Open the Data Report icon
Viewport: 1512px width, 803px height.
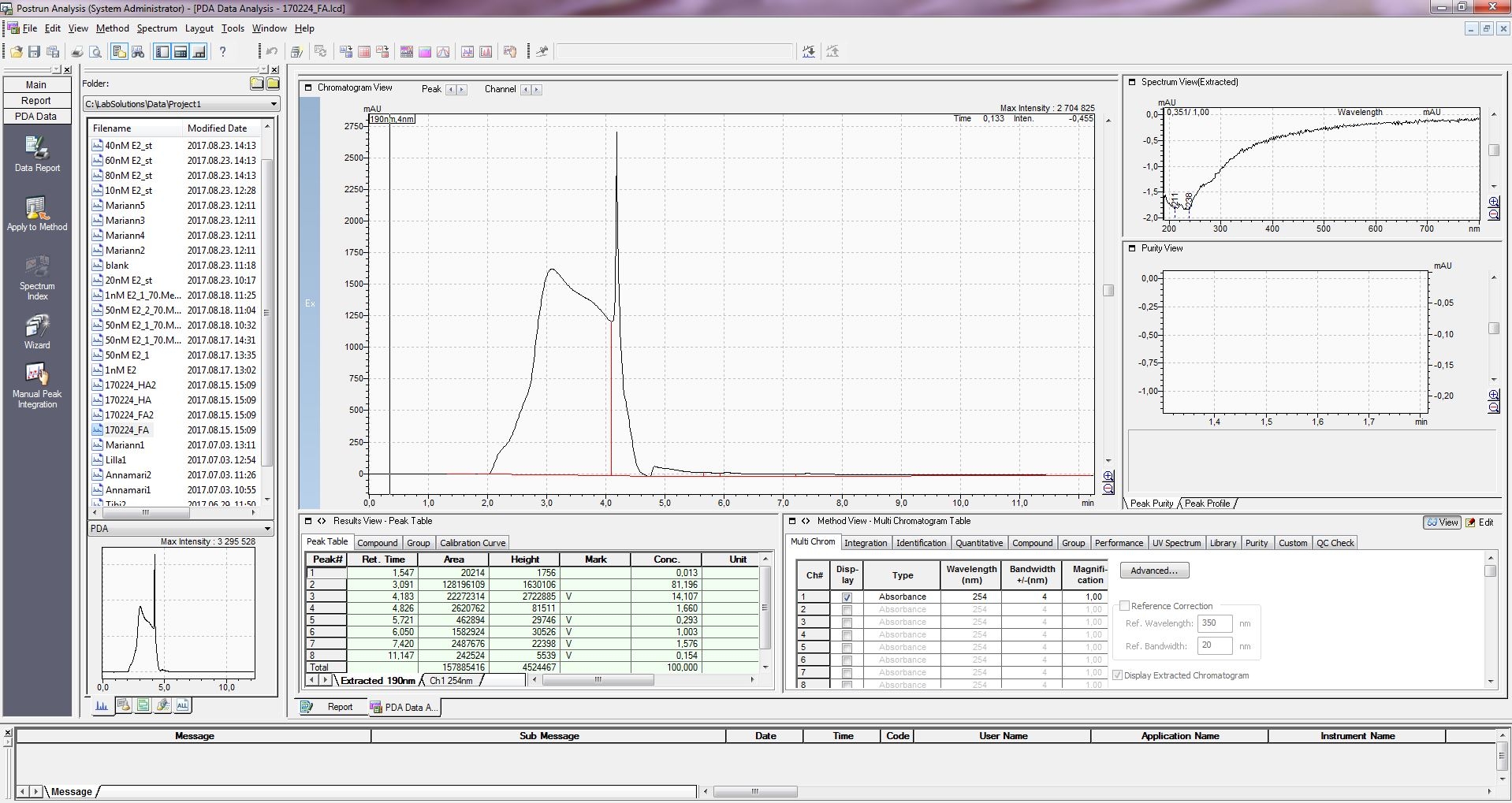click(x=37, y=148)
